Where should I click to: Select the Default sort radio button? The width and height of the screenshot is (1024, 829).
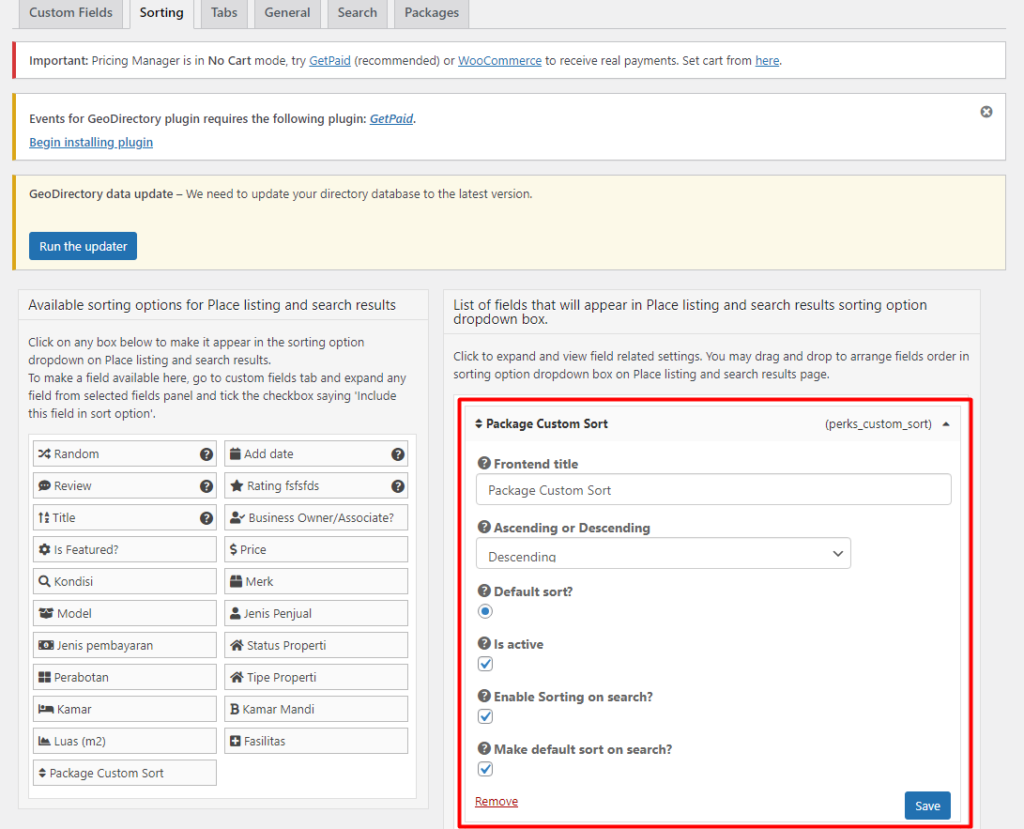485,611
